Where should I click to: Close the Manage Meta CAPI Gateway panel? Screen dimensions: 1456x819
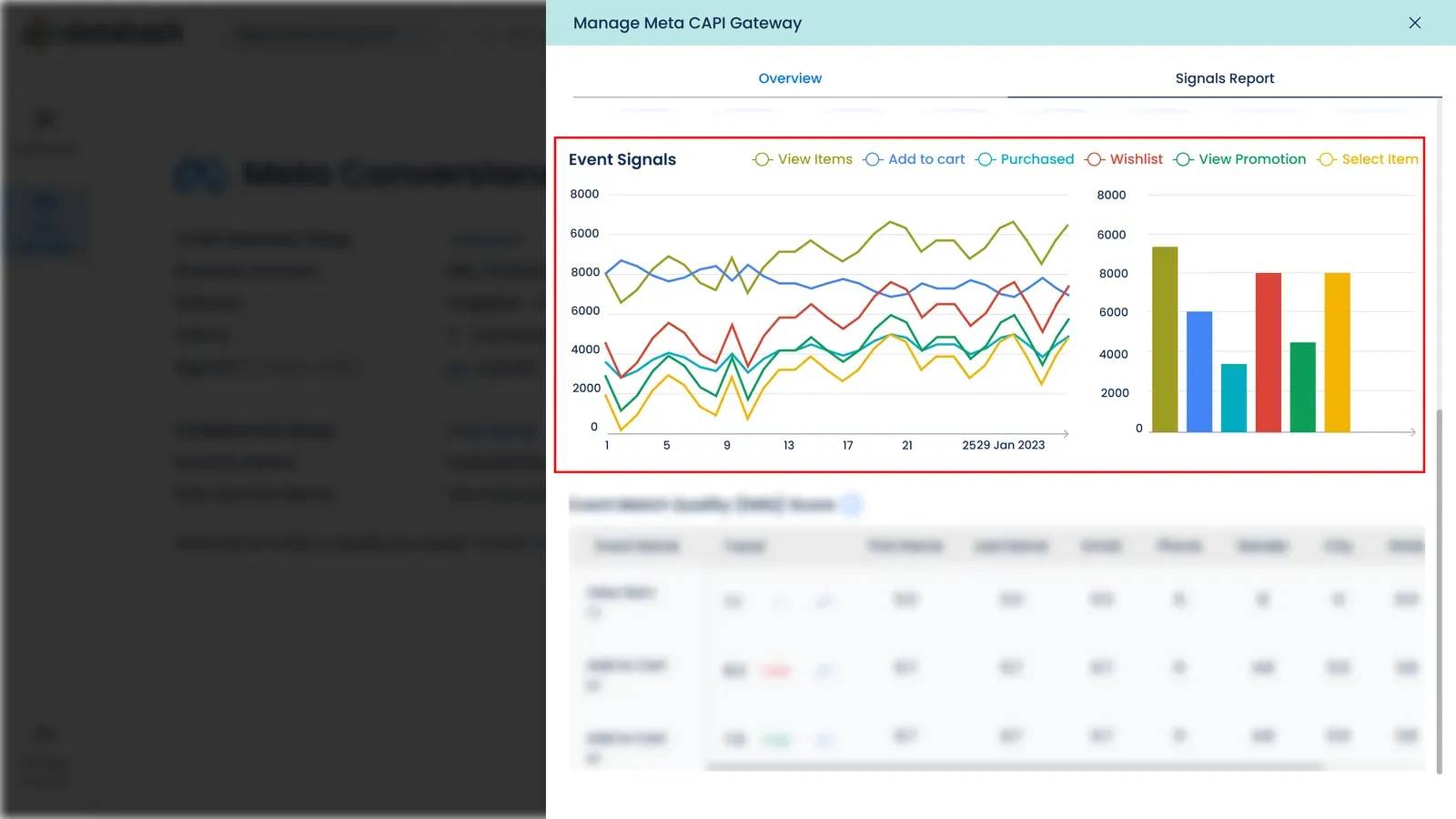[x=1414, y=23]
